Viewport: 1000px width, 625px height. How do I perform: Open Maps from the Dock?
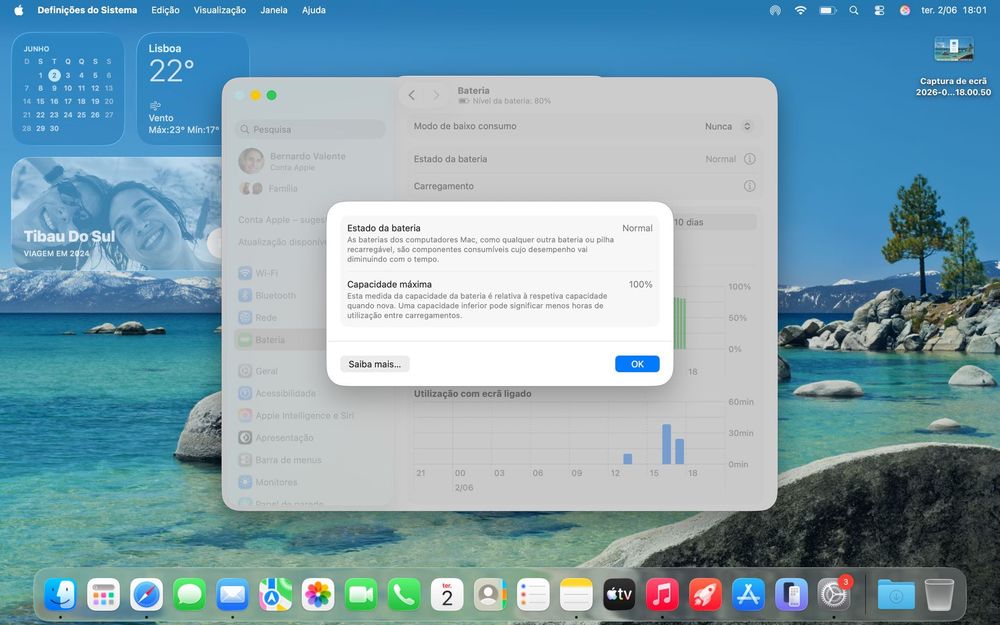(276, 595)
